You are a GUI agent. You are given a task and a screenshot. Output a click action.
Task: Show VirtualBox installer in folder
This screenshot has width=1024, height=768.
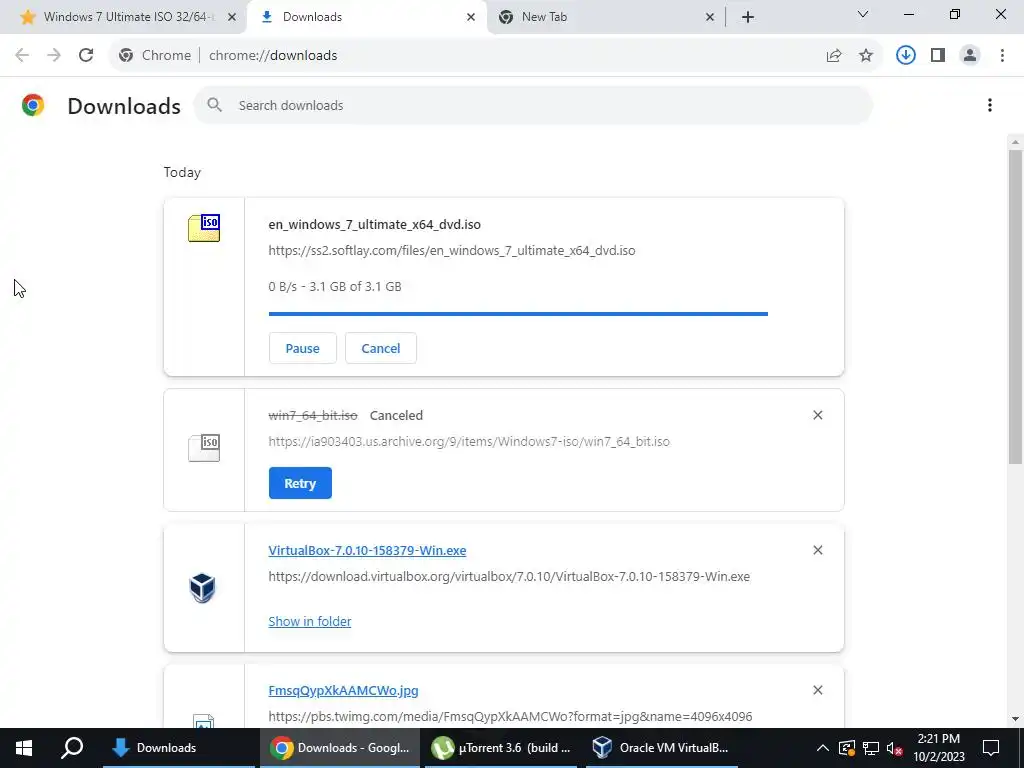tap(310, 622)
